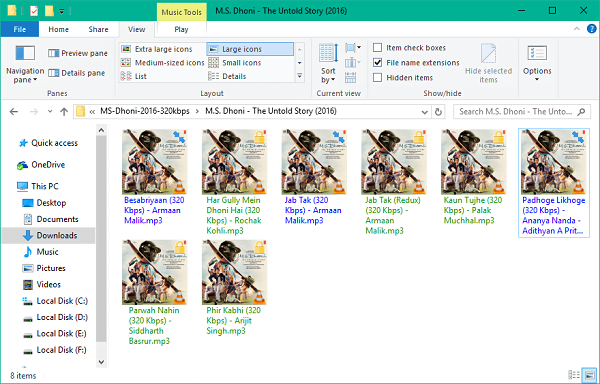600x384 pixels.
Task: Open the Group by dropdown icon
Action: (x=352, y=48)
